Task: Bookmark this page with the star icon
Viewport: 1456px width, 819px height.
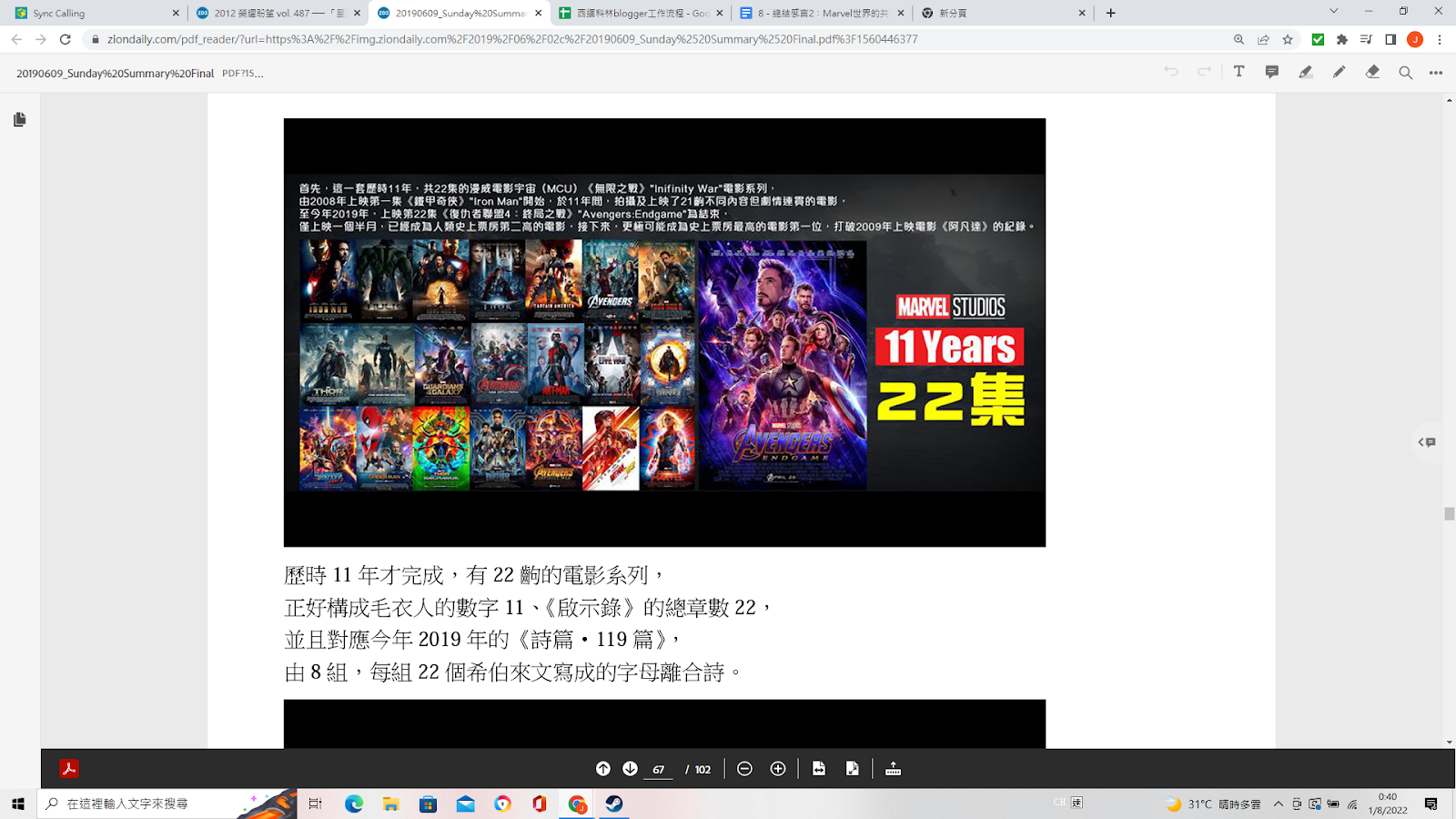Action: coord(1288,39)
